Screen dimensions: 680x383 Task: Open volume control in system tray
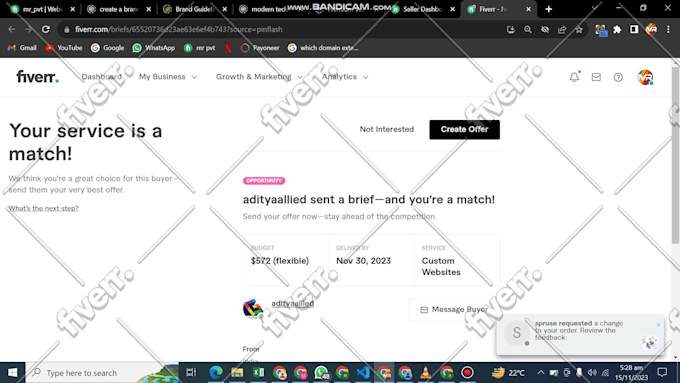point(592,373)
